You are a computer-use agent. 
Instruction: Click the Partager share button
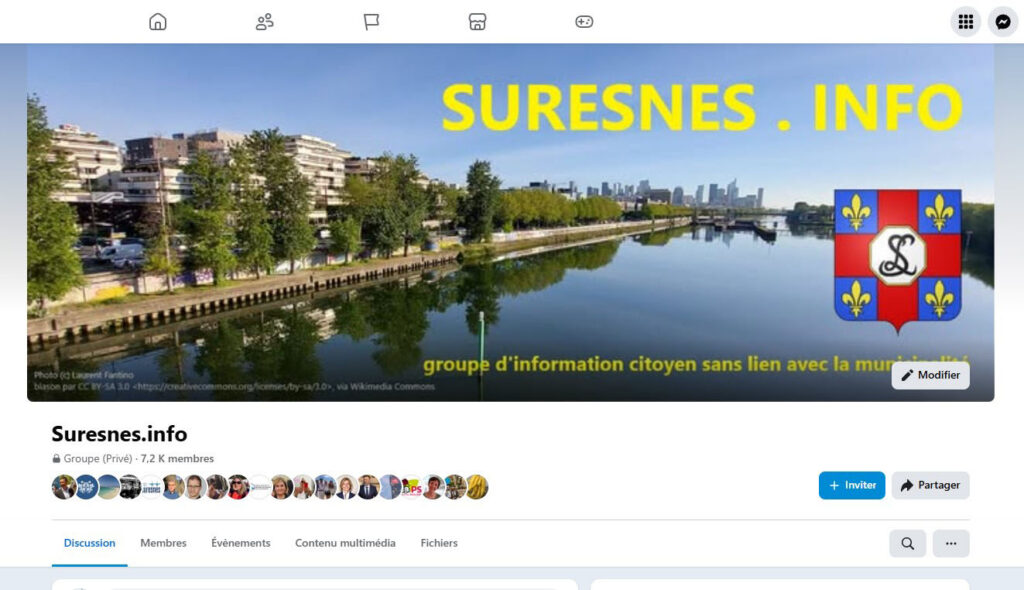pyautogui.click(x=930, y=485)
